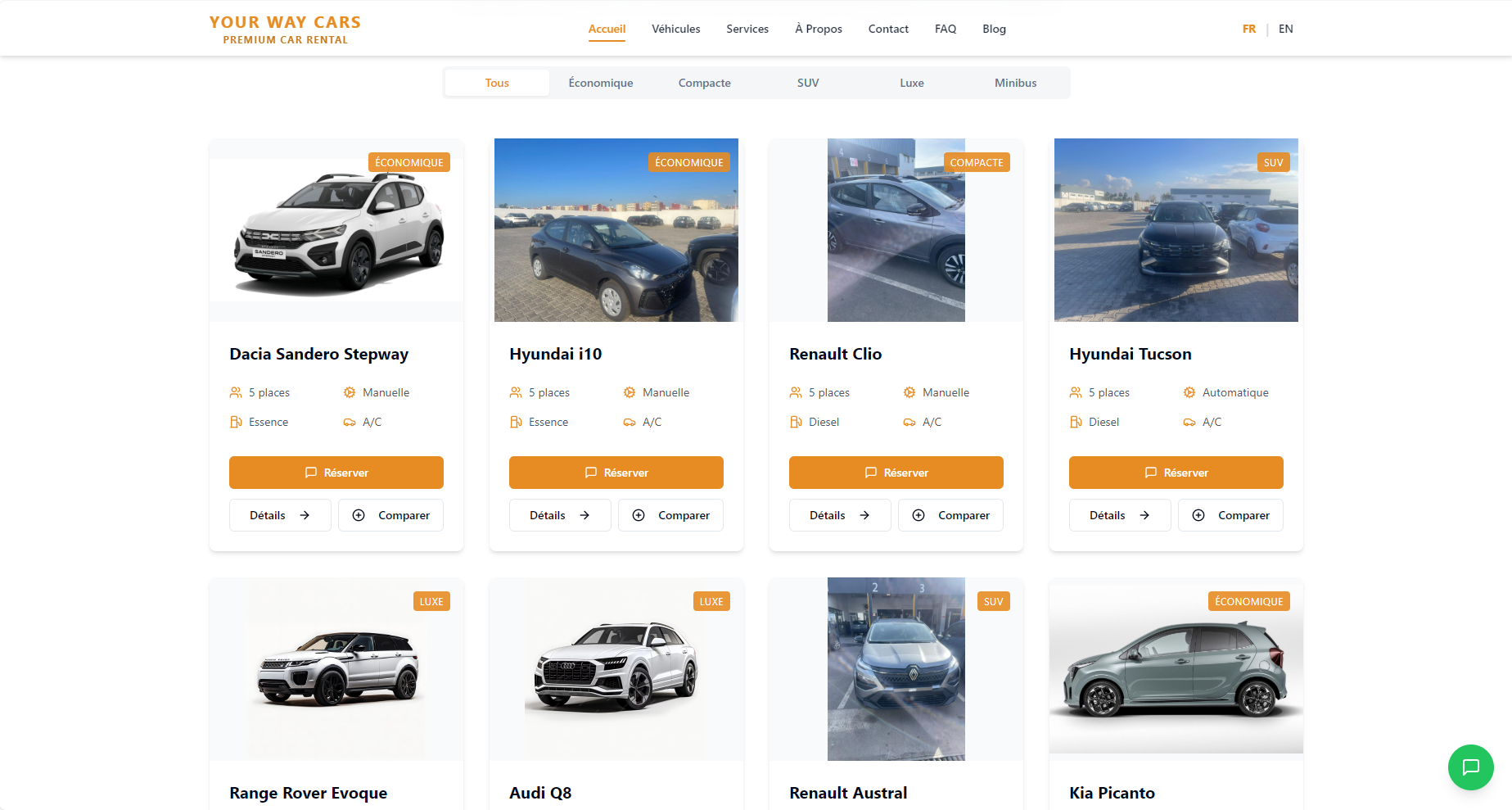Select the SUV filter tab
1512x810 pixels.
coord(807,83)
